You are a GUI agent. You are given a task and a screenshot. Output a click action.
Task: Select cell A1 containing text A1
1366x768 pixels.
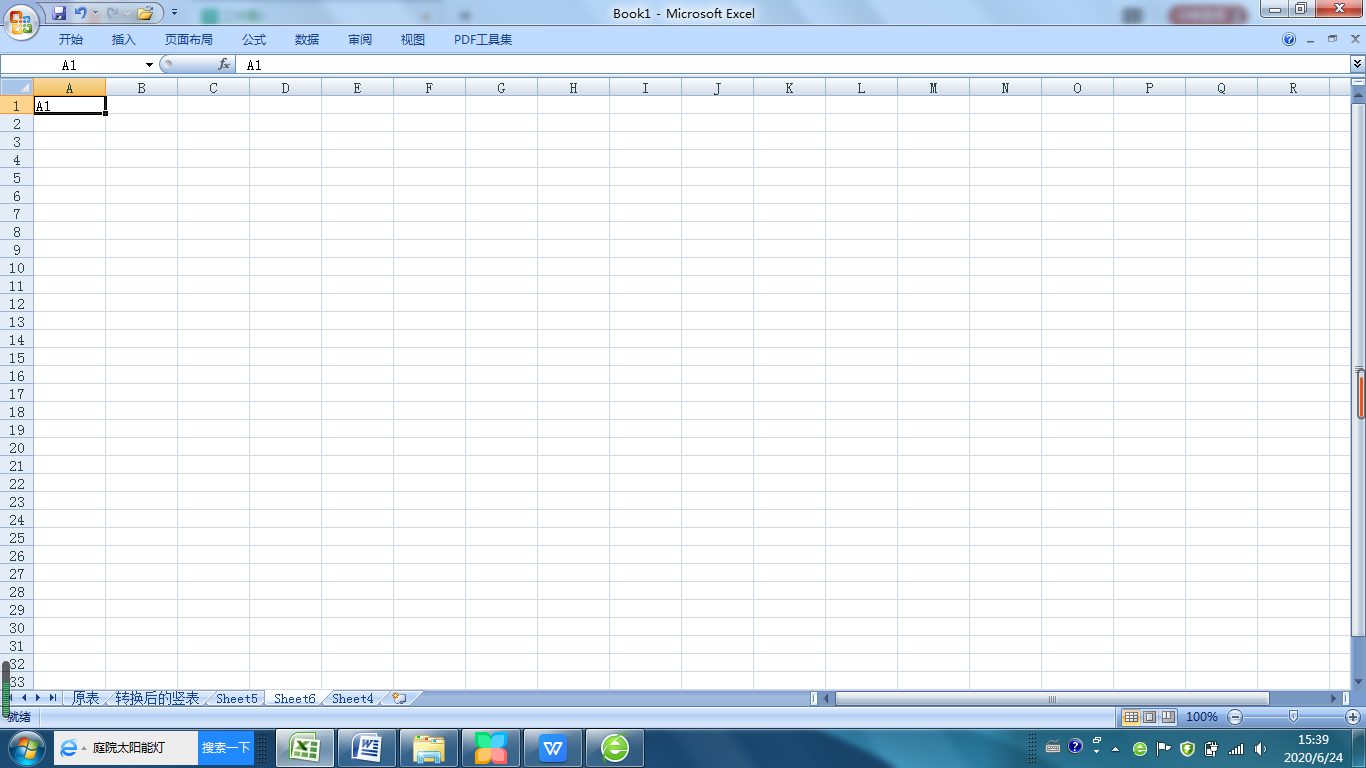point(70,105)
